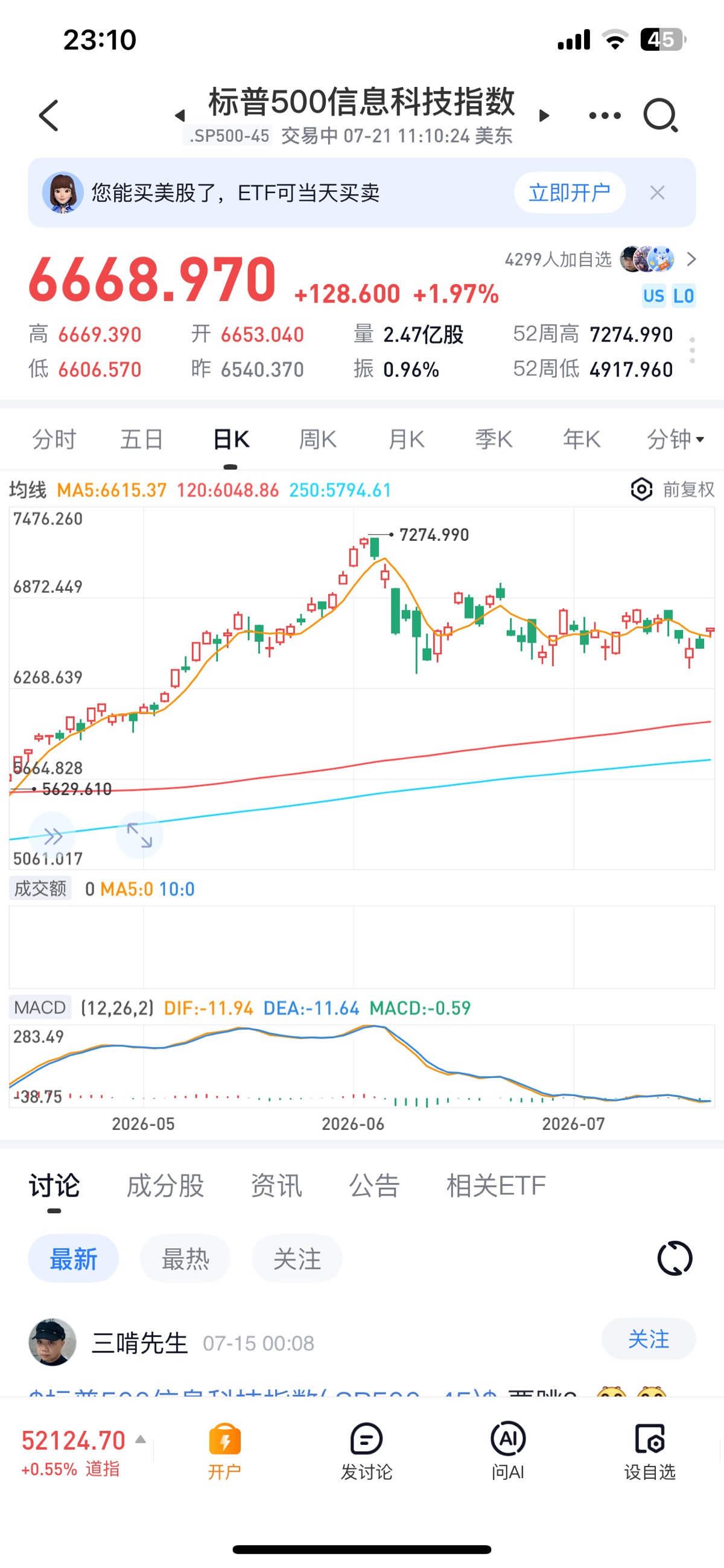
Task: Open the 公告 tab
Action: coord(373,1186)
